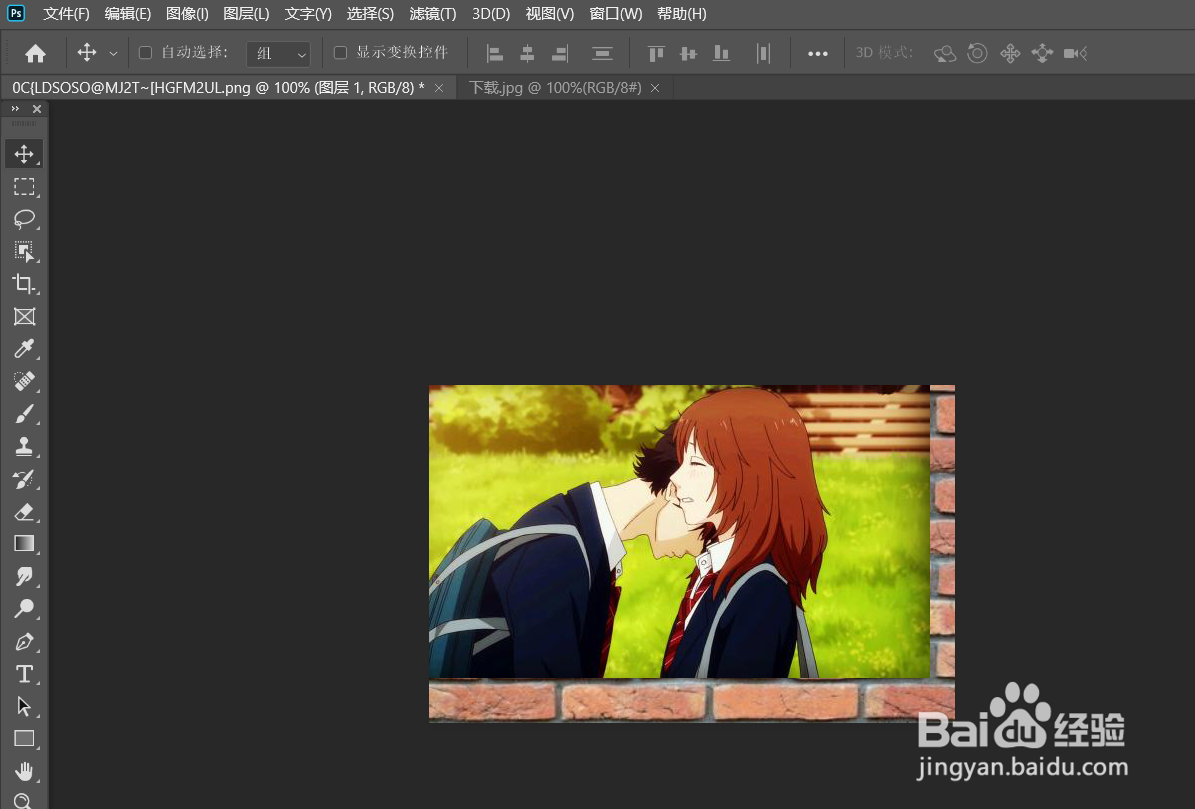This screenshot has width=1195, height=809.
Task: Click the anime image on canvas
Action: tap(679, 532)
